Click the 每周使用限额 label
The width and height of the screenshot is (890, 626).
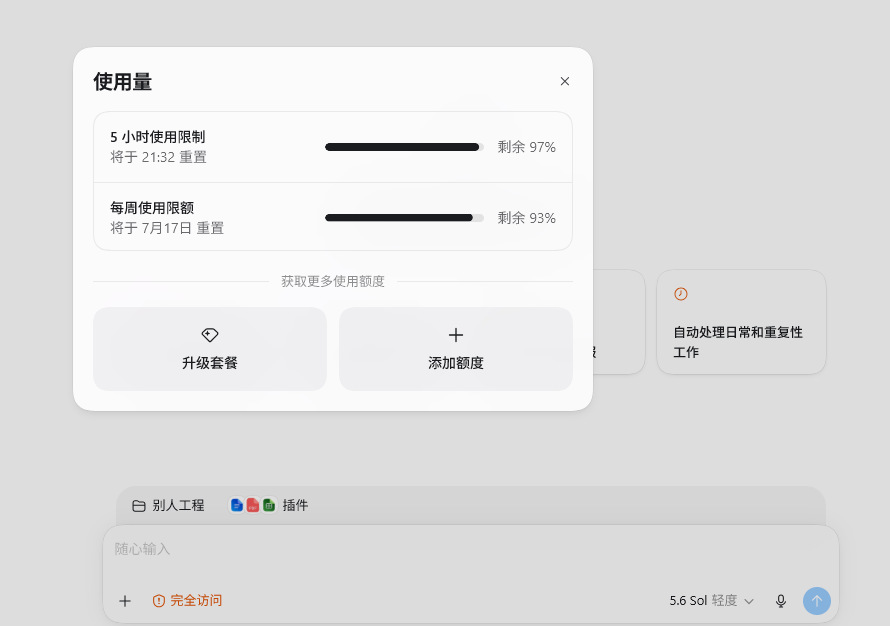[x=152, y=208]
